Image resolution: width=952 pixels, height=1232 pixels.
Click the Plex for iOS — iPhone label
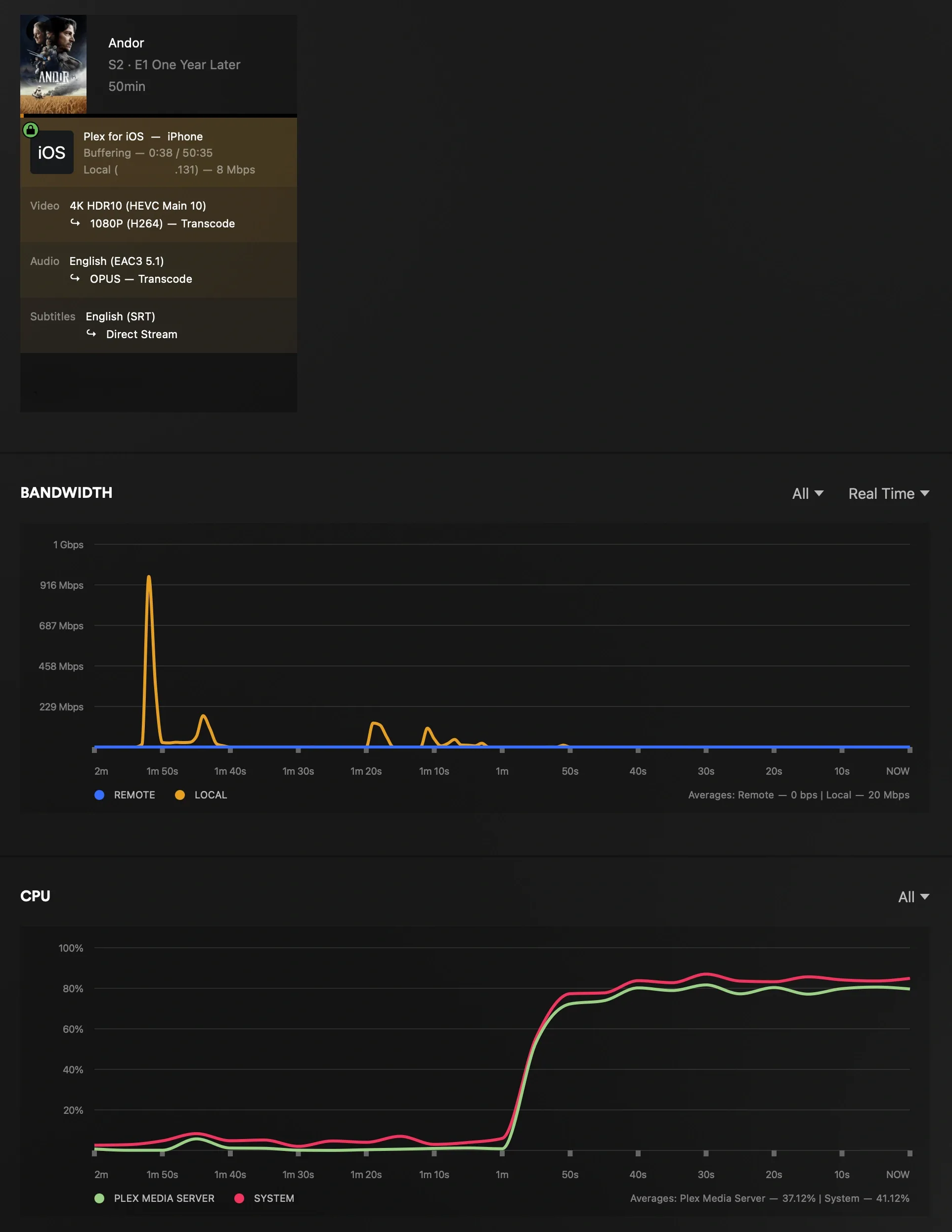pos(143,136)
